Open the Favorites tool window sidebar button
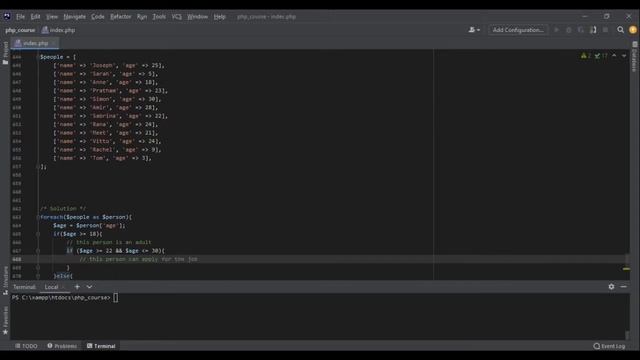The image size is (640, 360). 5,321
